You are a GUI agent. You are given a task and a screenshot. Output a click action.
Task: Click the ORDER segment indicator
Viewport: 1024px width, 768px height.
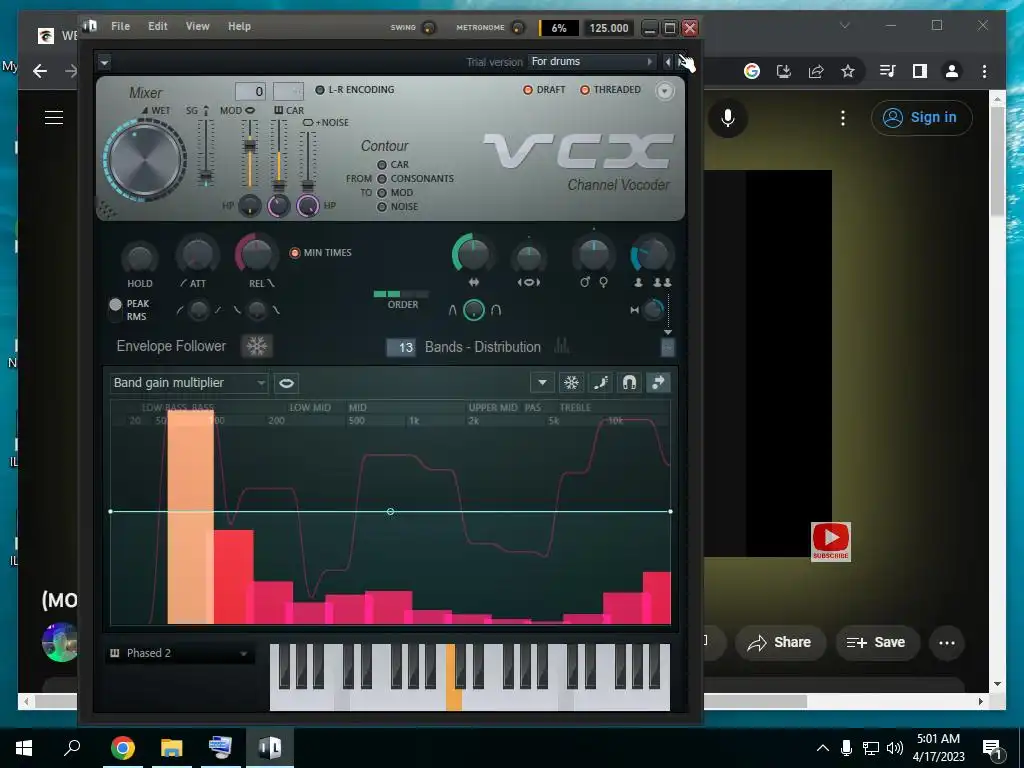[x=401, y=295]
